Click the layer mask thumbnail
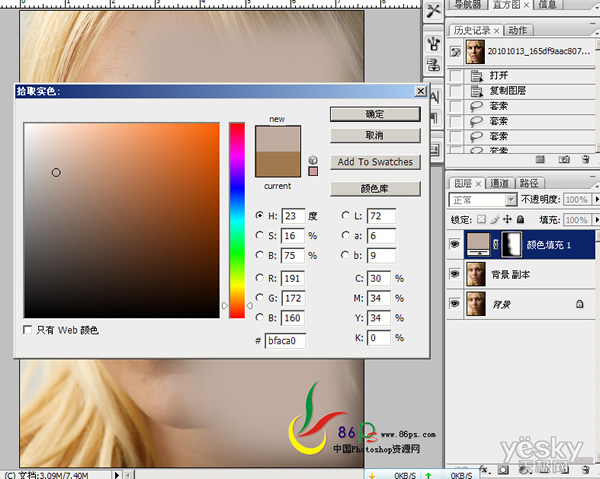This screenshot has height=479, width=600. click(x=512, y=244)
